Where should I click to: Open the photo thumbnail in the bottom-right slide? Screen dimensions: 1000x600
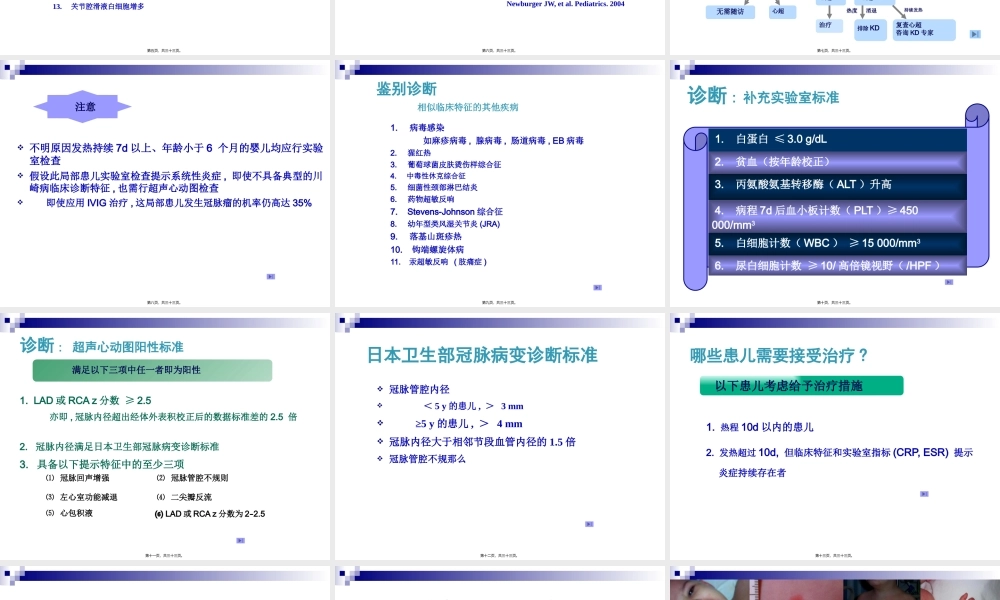click(834, 590)
